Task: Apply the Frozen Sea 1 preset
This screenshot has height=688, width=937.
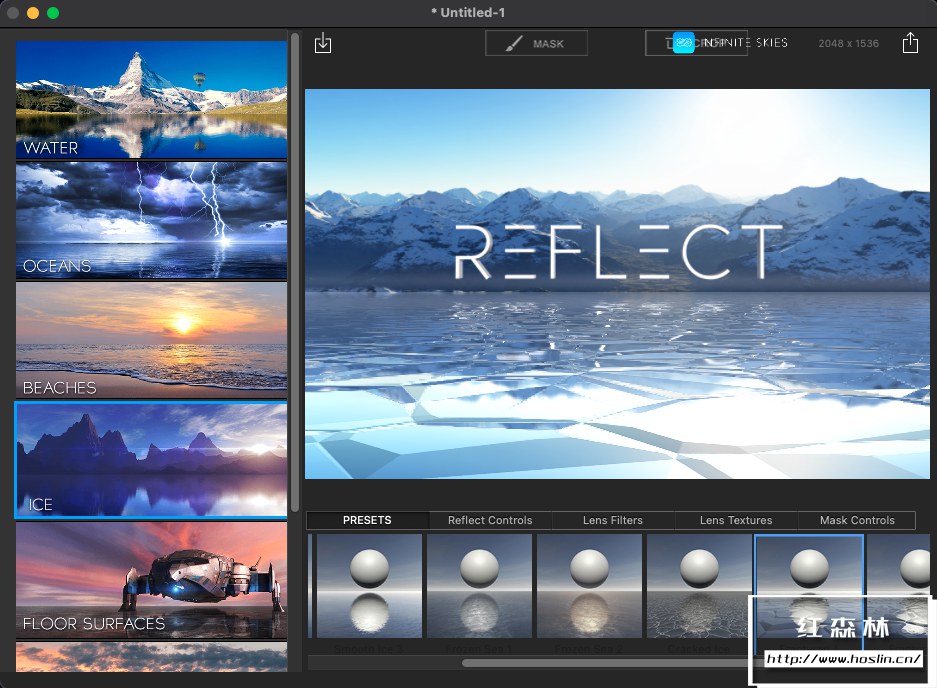Action: point(479,586)
